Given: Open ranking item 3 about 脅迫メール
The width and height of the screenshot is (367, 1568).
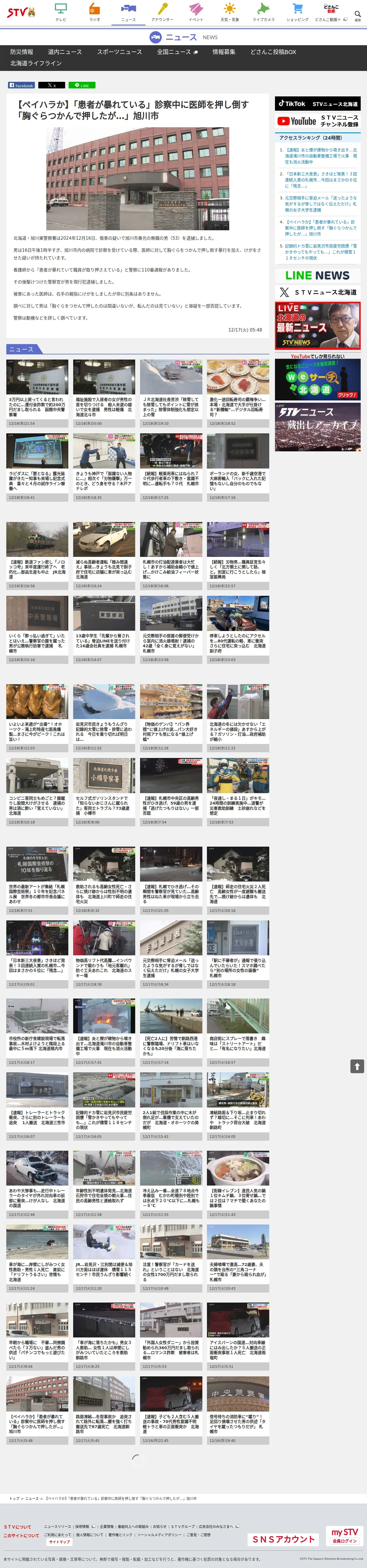Looking at the screenshot, I should (320, 204).
